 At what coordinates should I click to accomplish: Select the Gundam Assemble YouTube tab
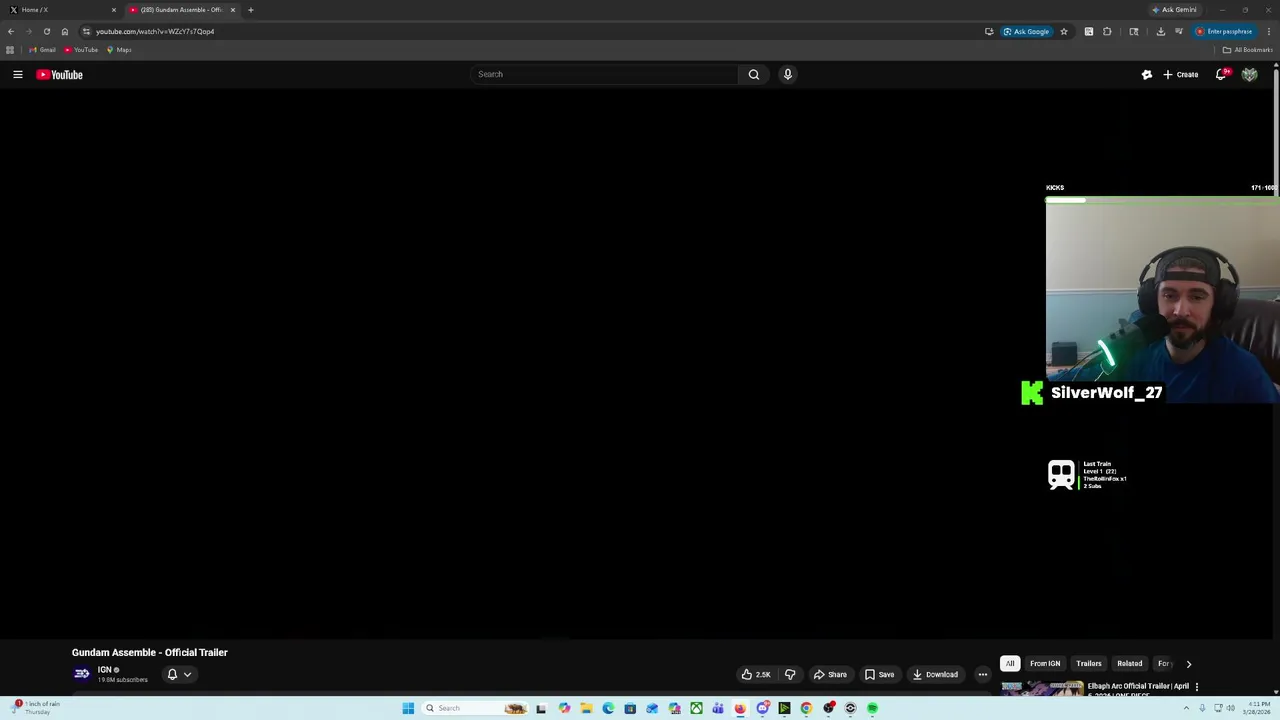tap(182, 10)
